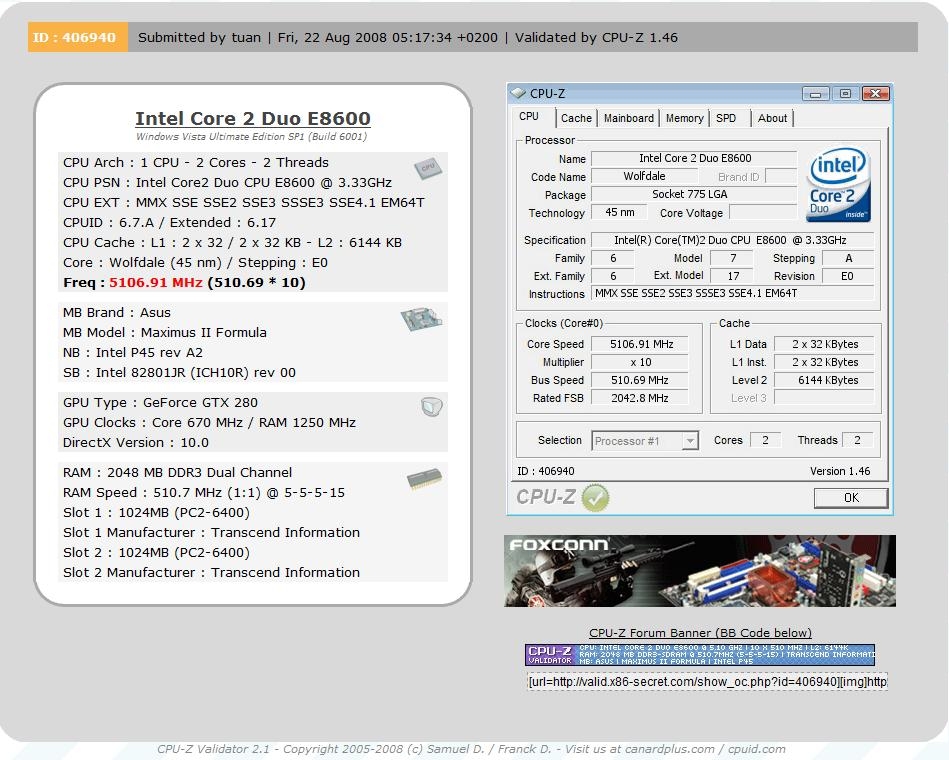Click the GPU Type : GeForce GTX 280 line
Screen dimensions: 949x760
point(160,403)
